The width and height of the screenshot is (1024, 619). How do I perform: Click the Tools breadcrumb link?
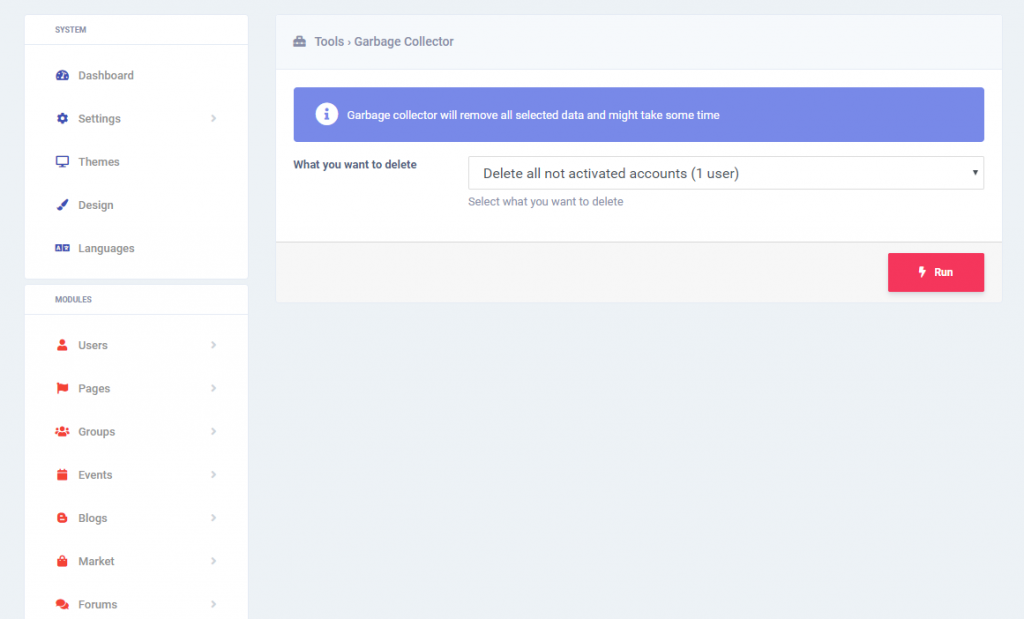point(329,41)
